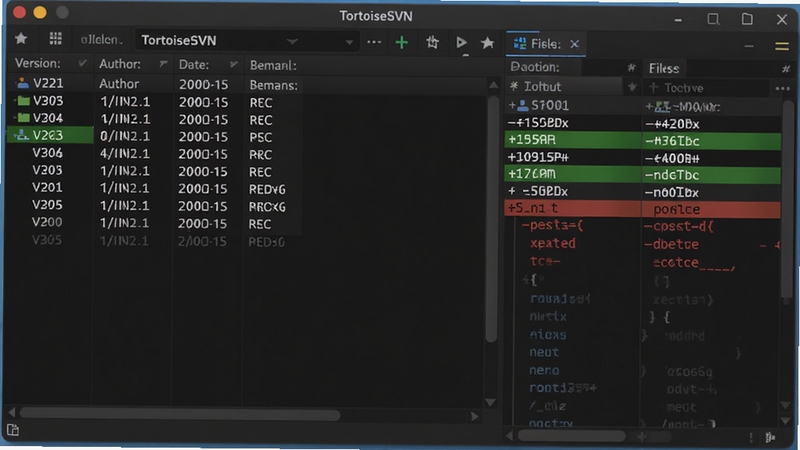This screenshot has width=800, height=450.
Task: Click the V200 version entry
Action: (47, 222)
